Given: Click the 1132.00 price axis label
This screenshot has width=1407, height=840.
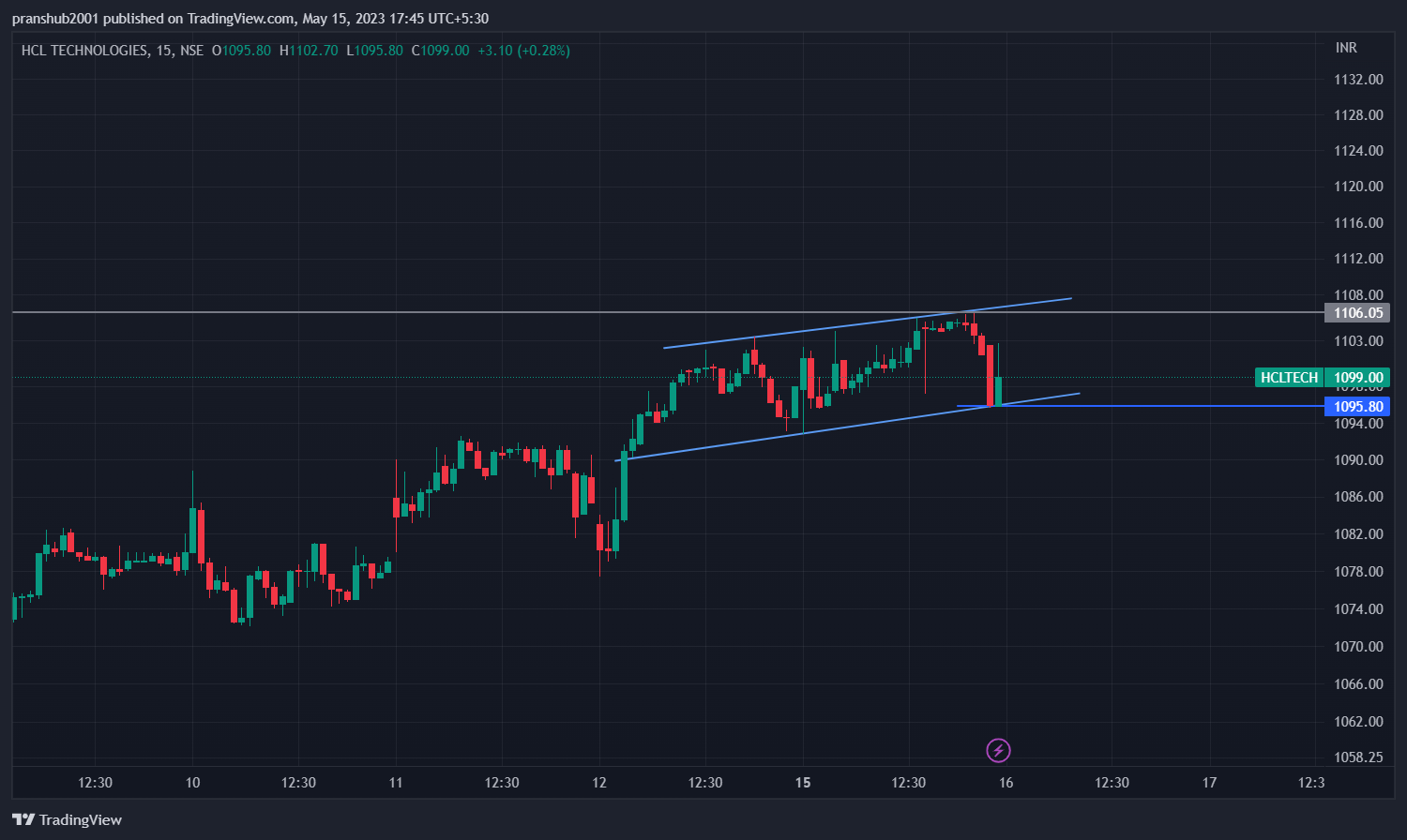Looking at the screenshot, I should click(1358, 80).
